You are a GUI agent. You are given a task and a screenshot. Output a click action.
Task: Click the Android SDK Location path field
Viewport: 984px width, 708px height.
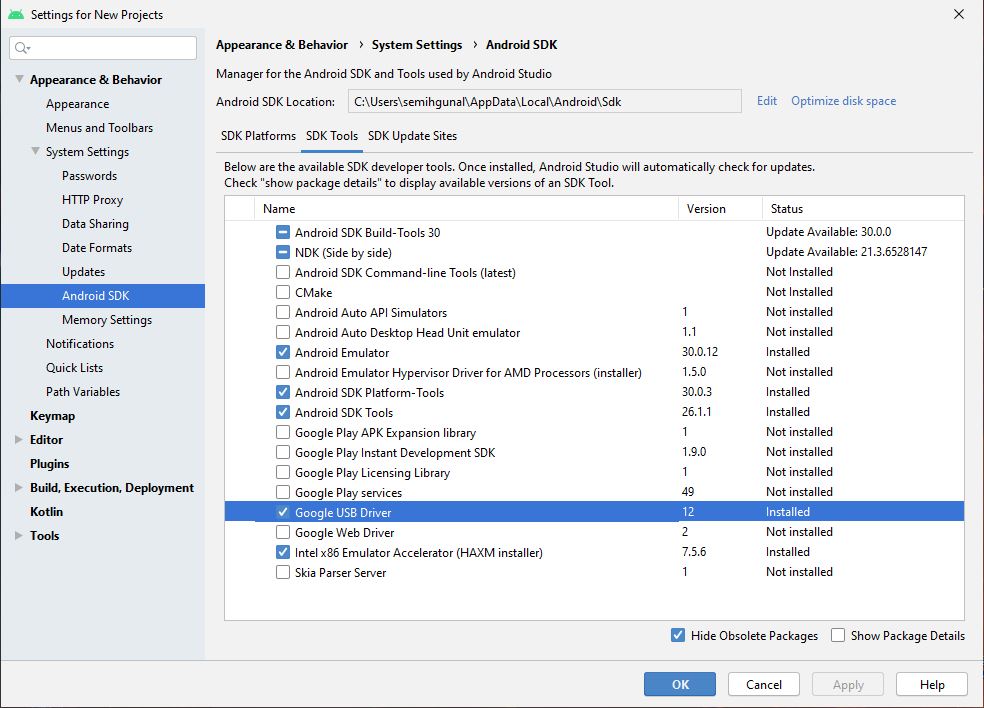click(544, 101)
